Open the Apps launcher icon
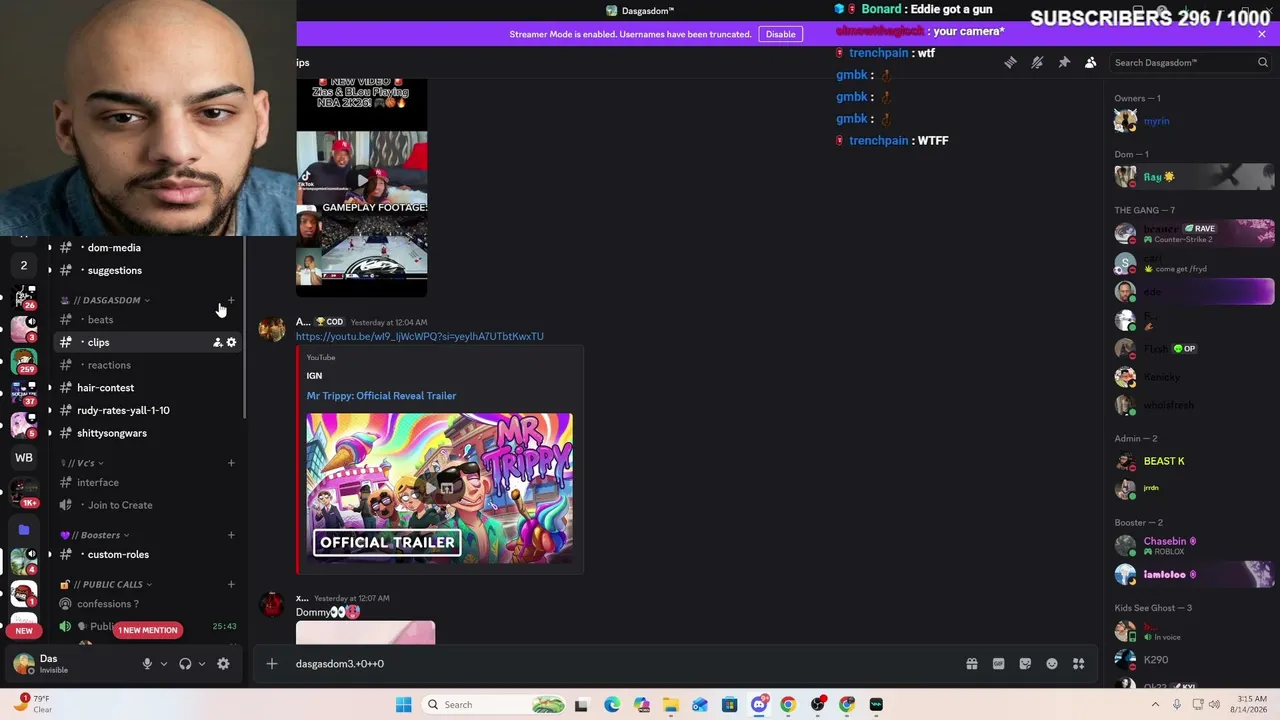The image size is (1280, 720). (x=1079, y=664)
